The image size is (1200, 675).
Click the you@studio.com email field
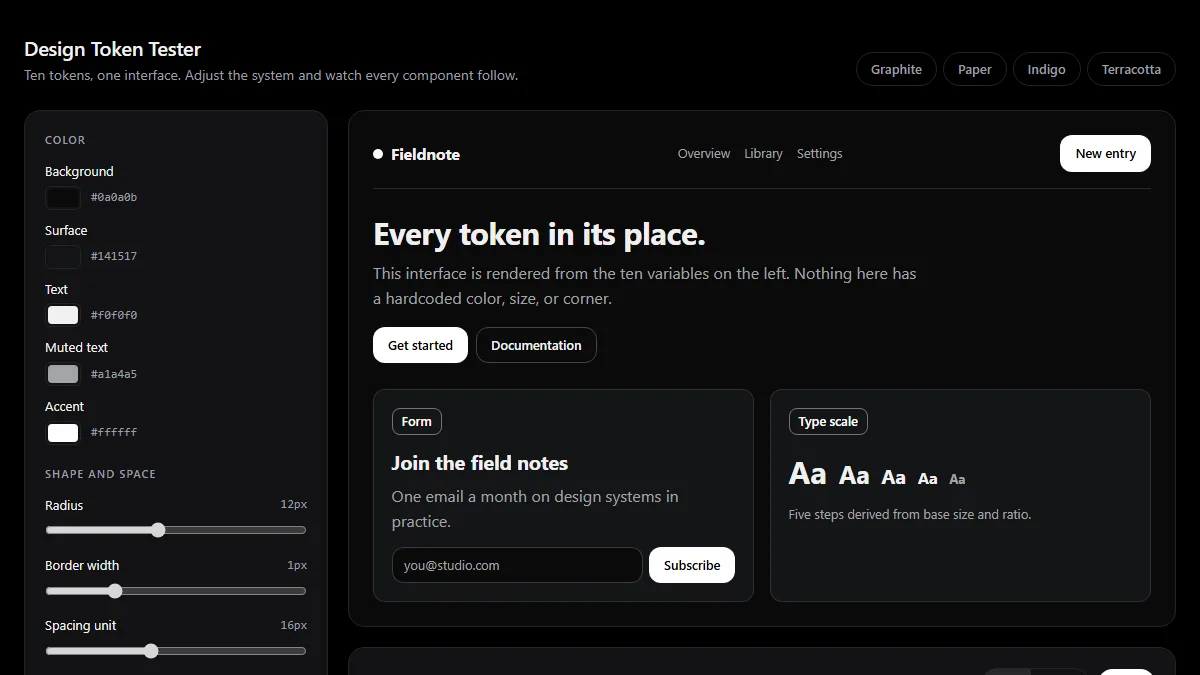[x=517, y=565]
